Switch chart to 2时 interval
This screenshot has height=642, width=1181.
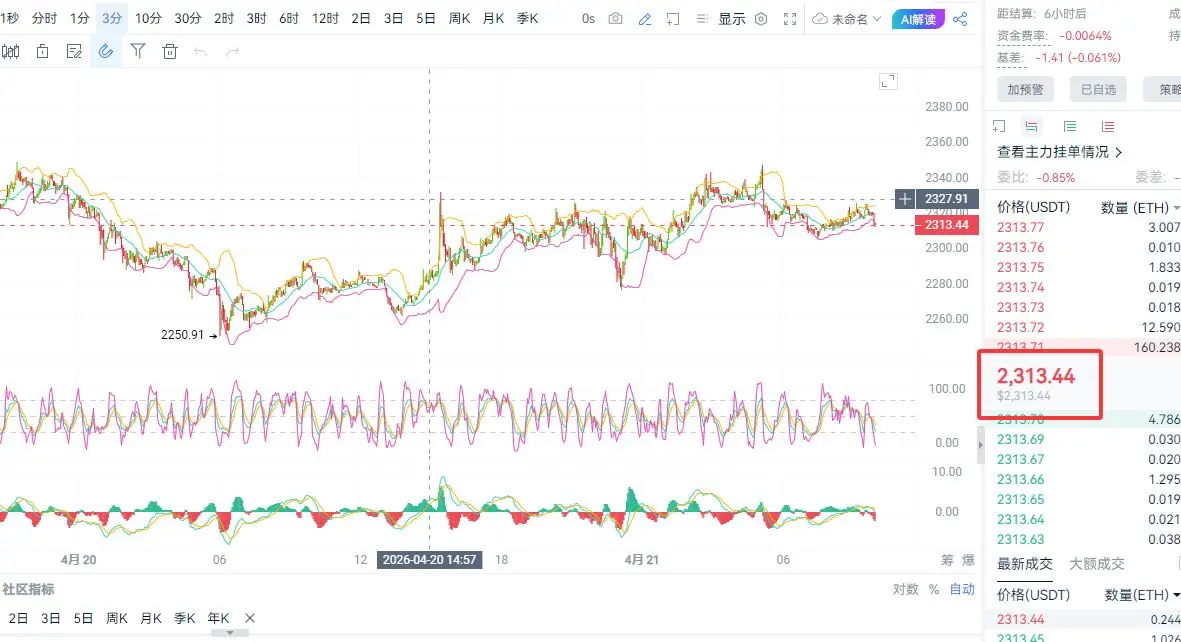tap(224, 18)
